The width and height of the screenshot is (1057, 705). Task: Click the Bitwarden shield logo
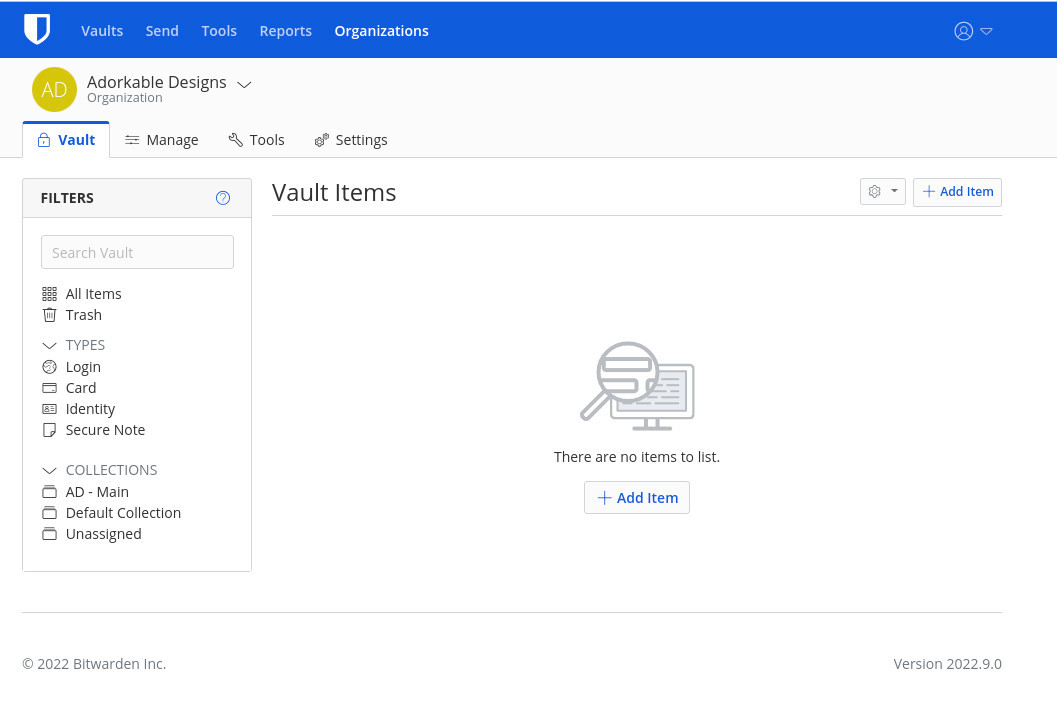tap(37, 30)
